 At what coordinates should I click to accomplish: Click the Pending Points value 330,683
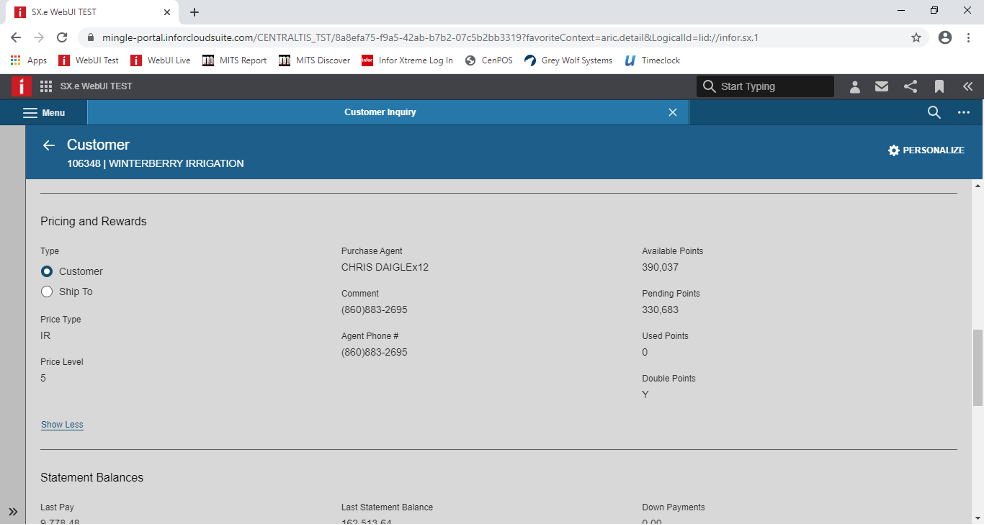[x=660, y=310]
